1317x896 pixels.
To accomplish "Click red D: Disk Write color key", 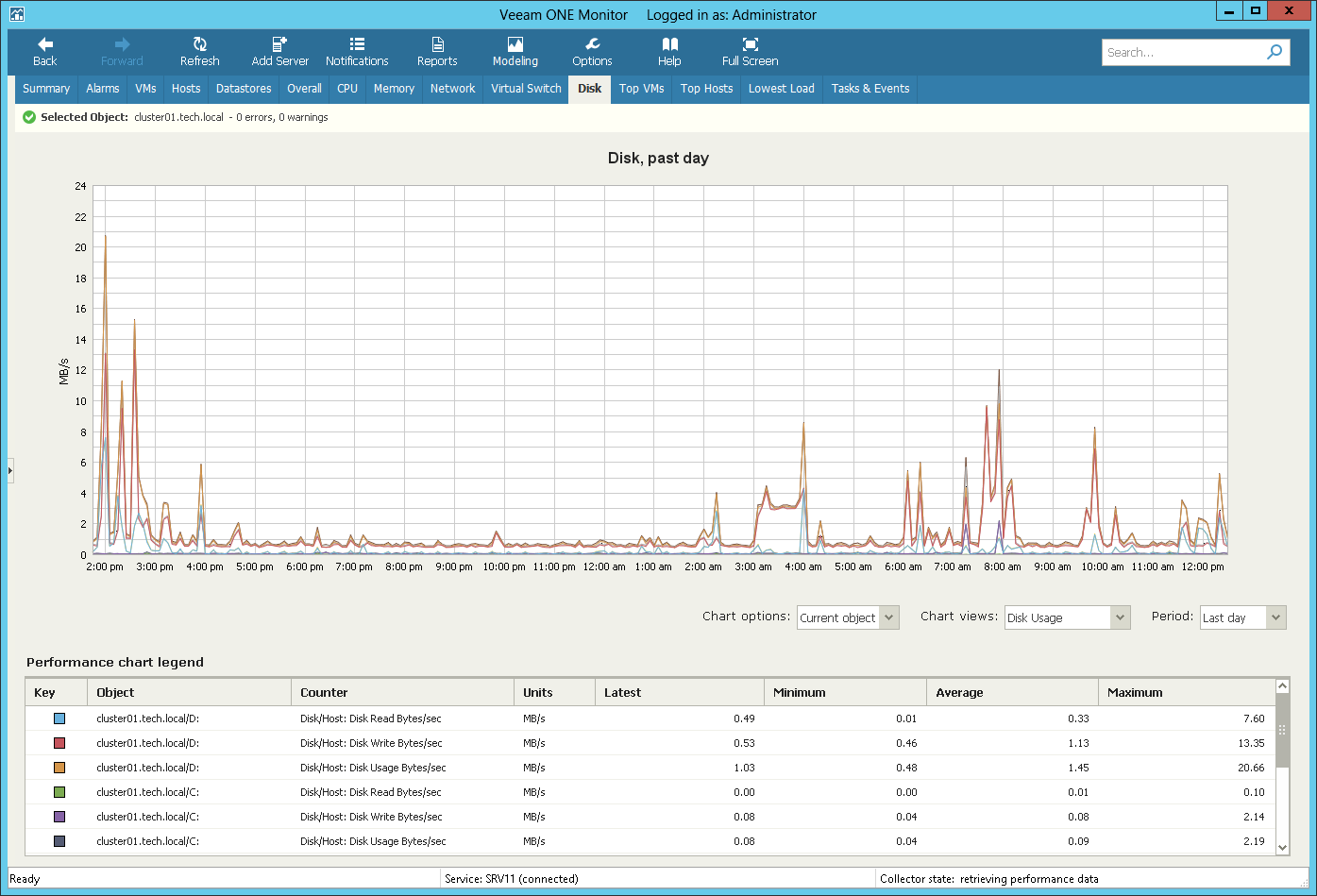I will click(59, 743).
